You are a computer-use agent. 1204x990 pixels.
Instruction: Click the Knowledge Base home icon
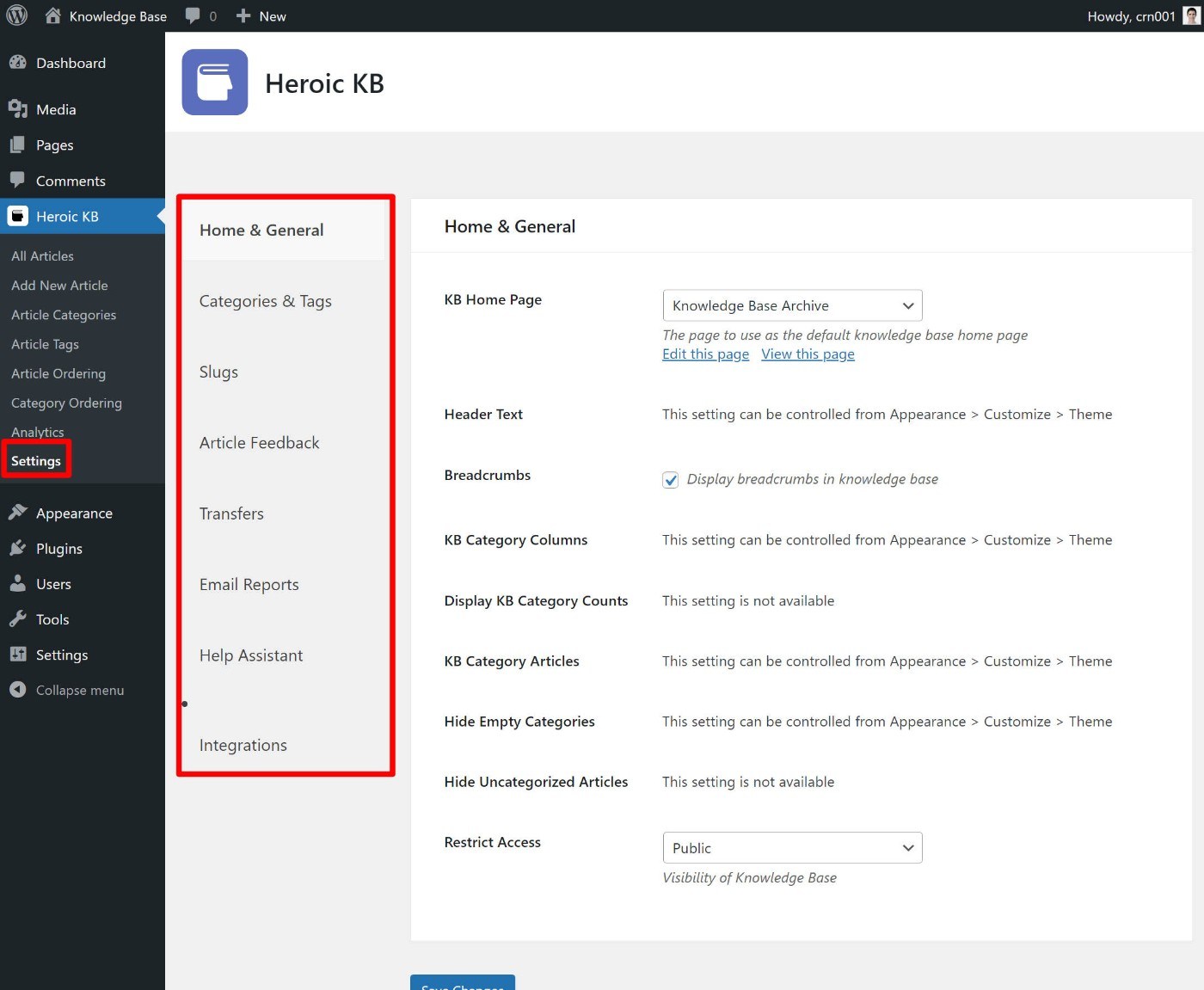(53, 15)
